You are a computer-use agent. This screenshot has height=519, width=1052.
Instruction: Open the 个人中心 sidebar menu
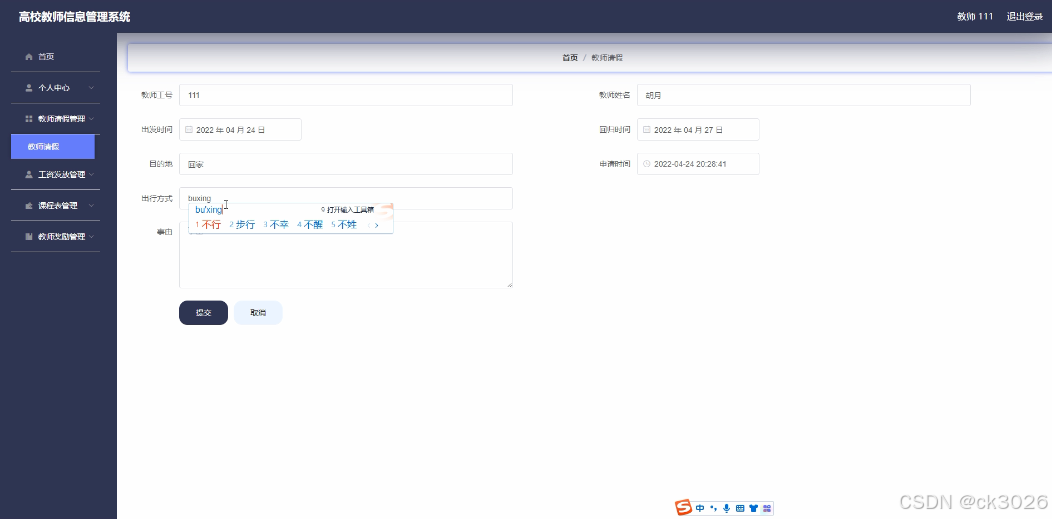point(55,88)
